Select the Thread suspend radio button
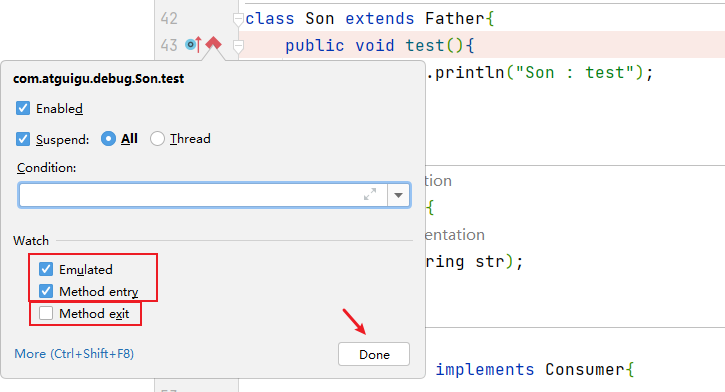 tap(157, 139)
